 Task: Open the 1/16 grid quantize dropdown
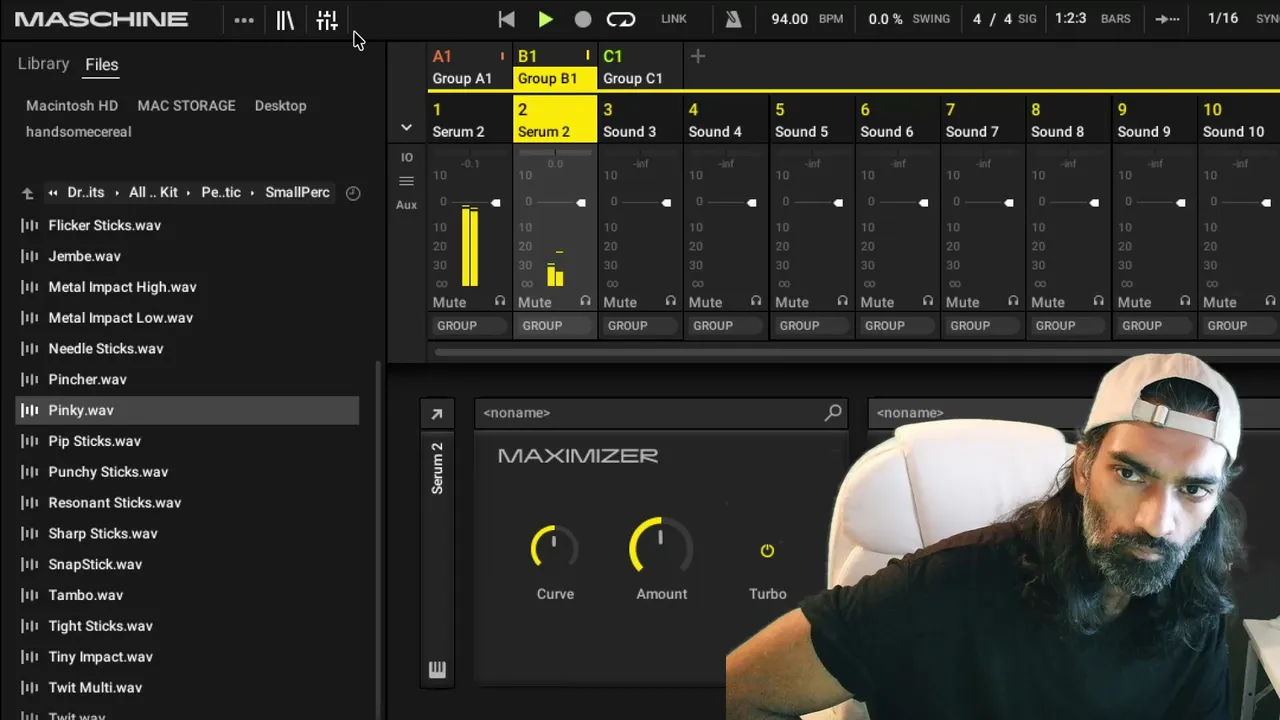pos(1223,18)
